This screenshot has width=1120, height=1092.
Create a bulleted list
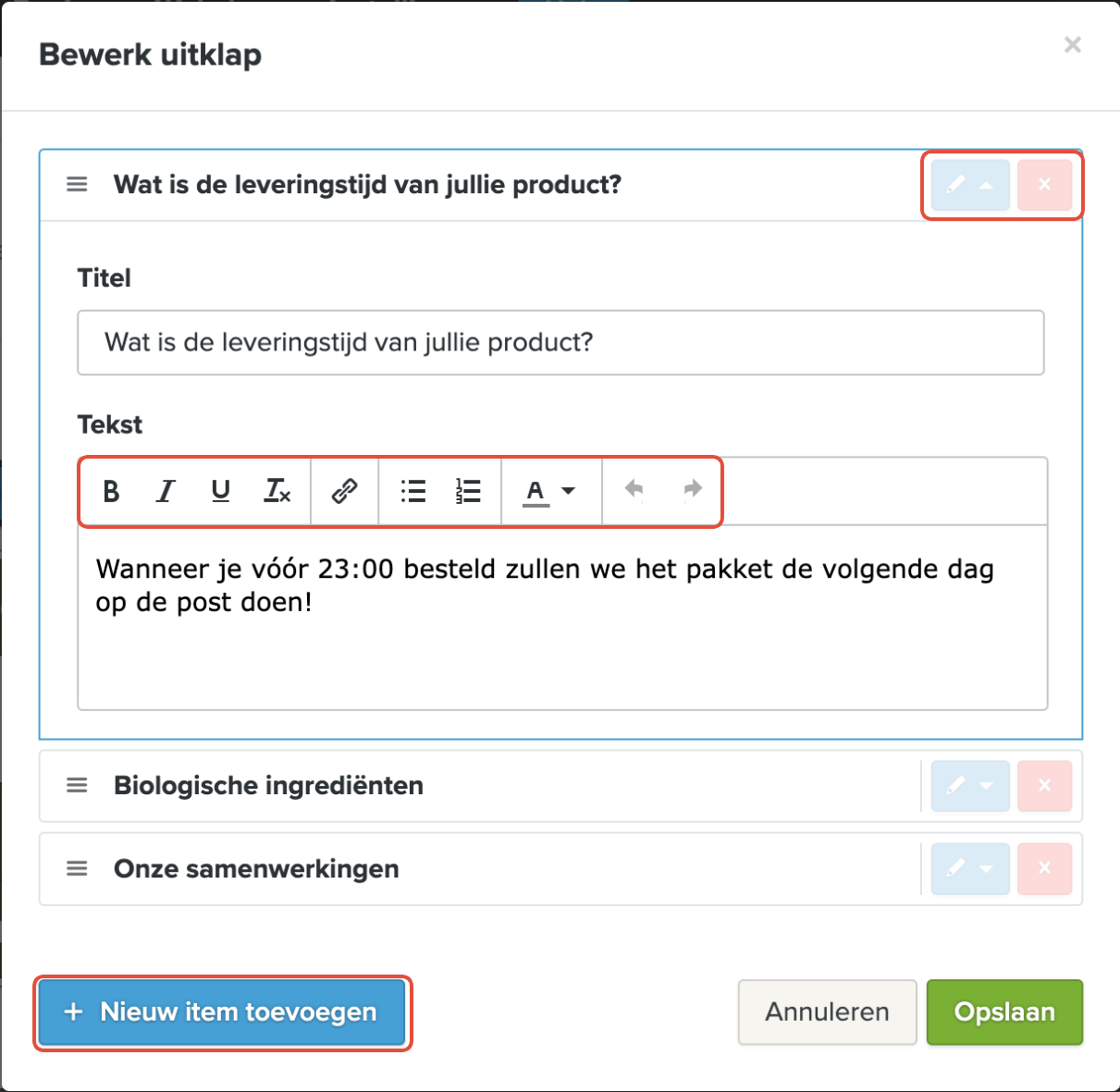tap(412, 491)
